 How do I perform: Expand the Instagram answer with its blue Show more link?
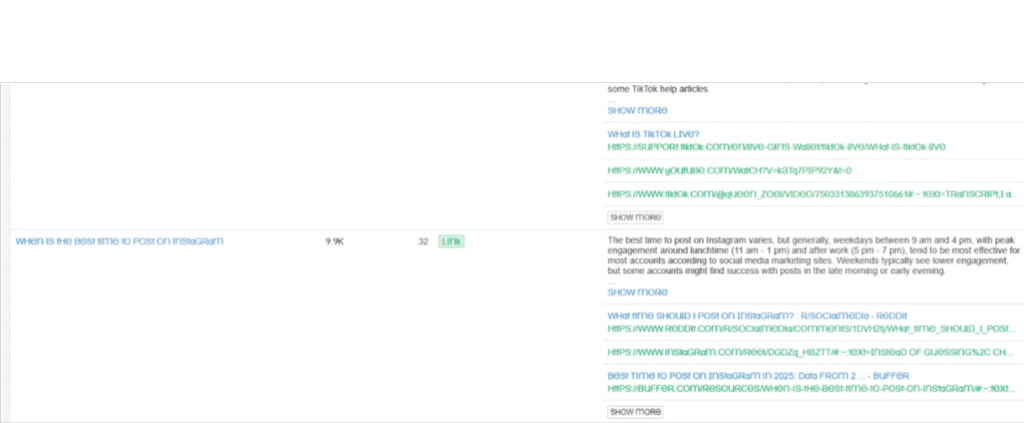637,292
